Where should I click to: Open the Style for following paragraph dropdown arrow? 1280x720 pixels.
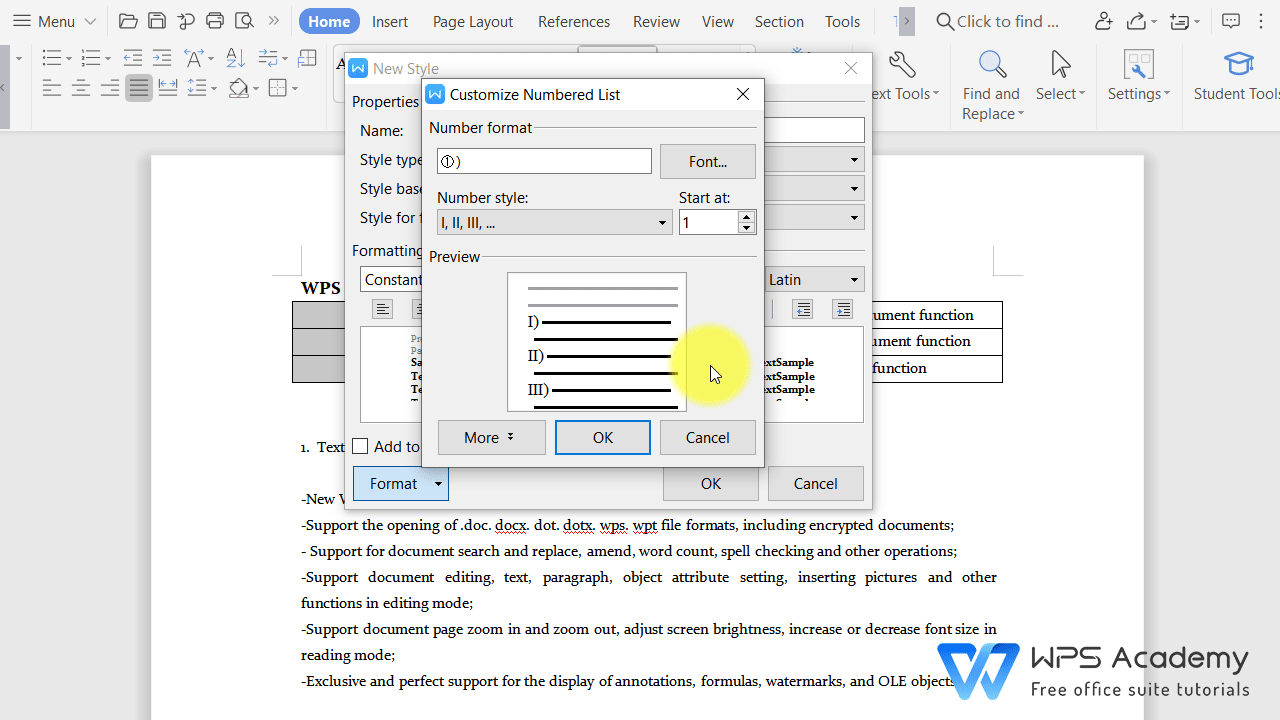pos(855,218)
